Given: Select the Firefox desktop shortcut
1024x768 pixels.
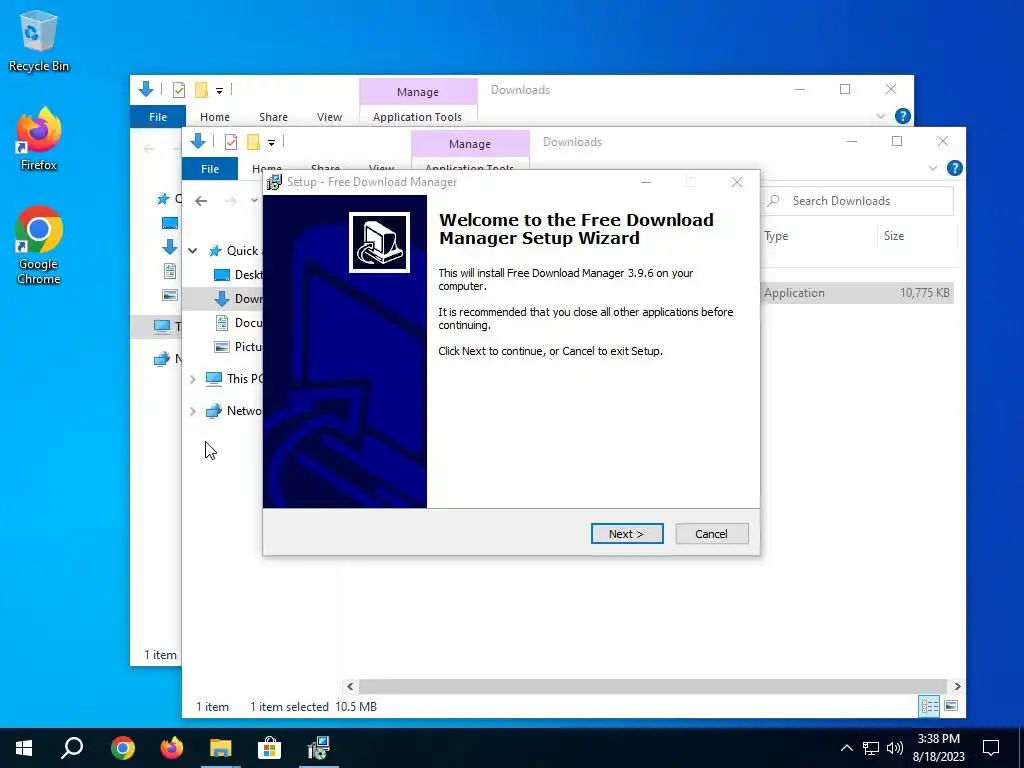Looking at the screenshot, I should point(38,139).
